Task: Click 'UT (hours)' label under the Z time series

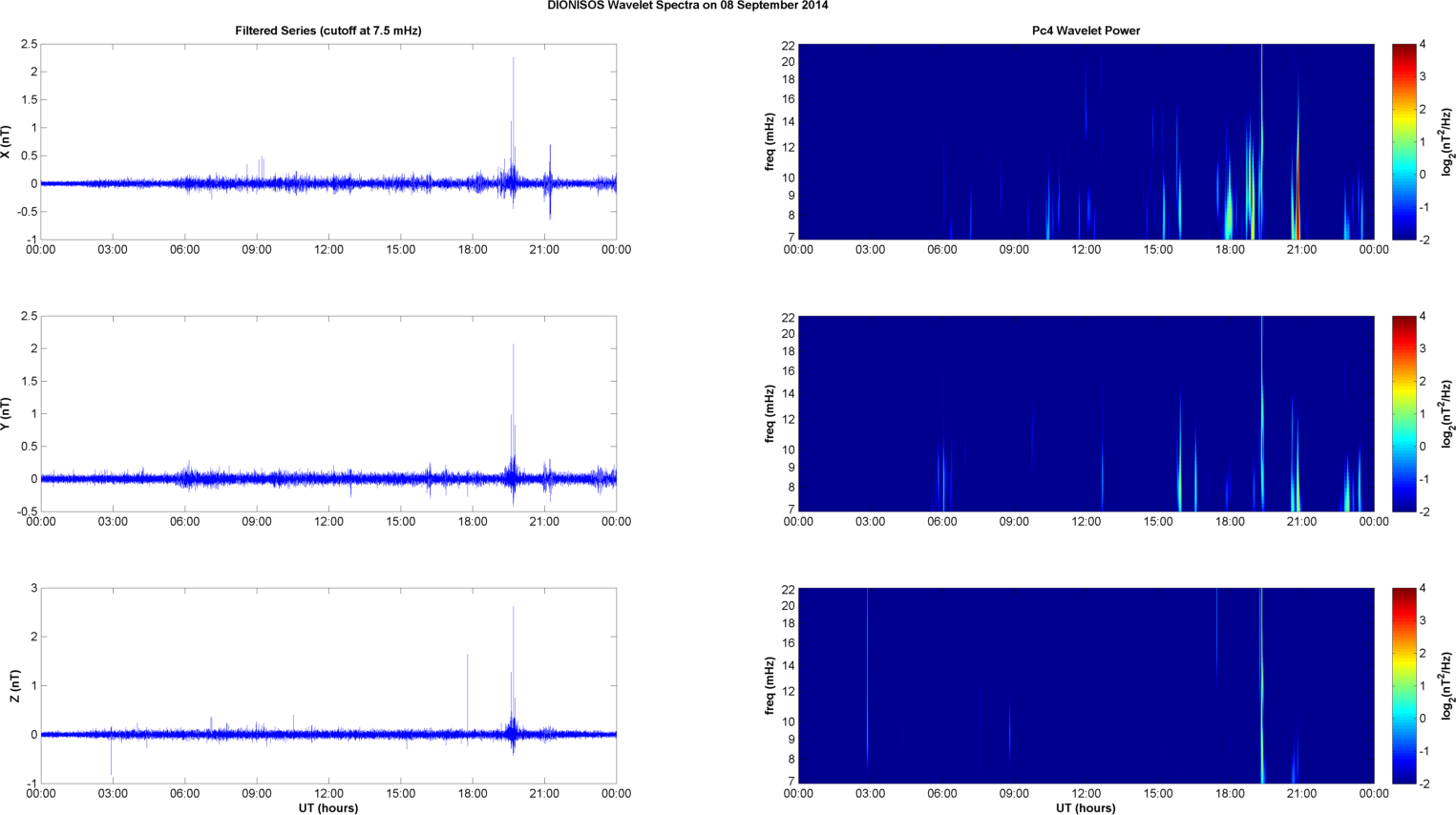Action: 328,807
